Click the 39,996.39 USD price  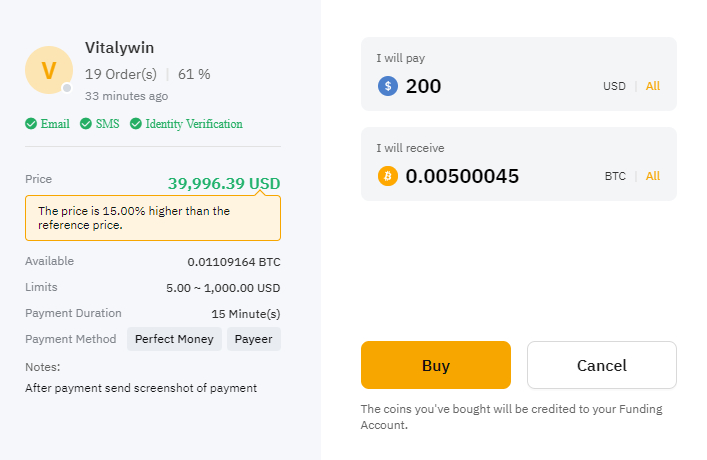(224, 184)
